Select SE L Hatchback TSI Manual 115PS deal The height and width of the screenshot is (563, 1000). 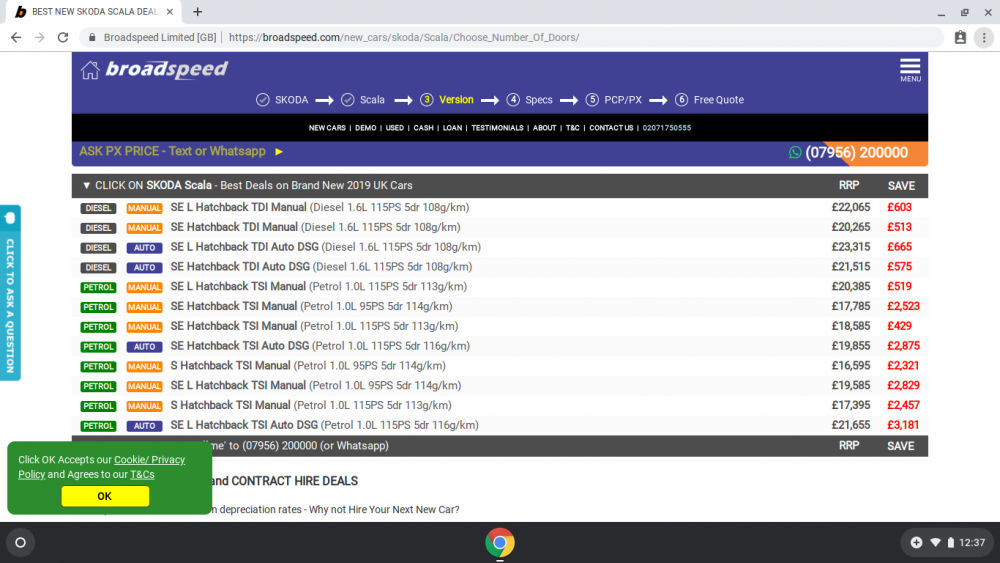[318, 287]
